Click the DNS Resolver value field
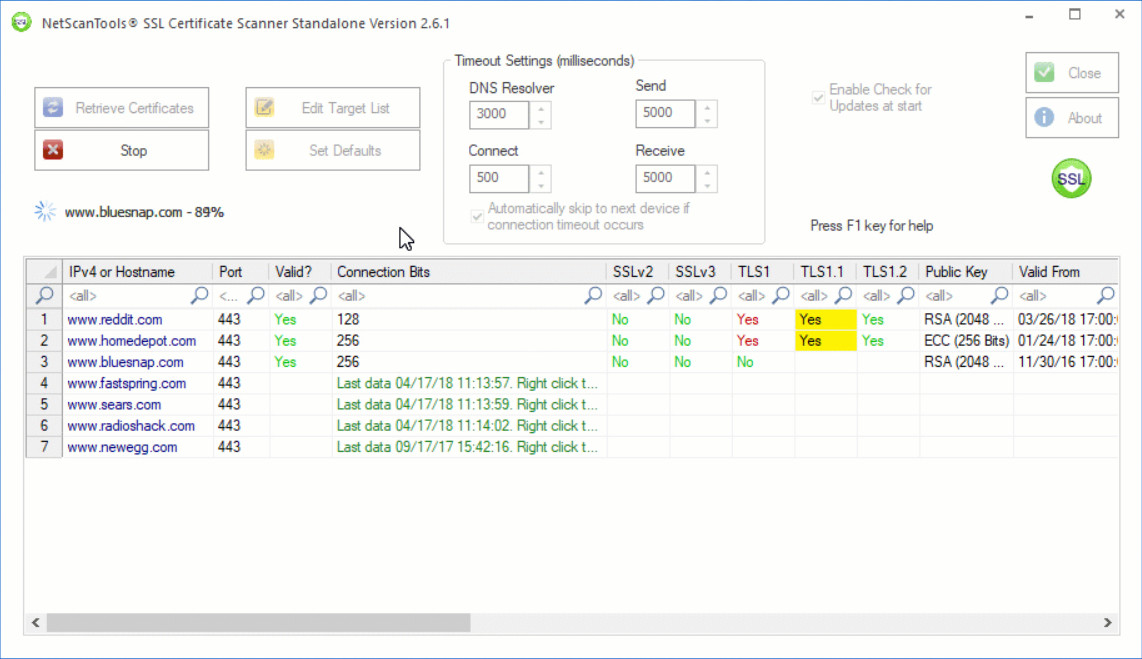Screen dimensions: 1142x659 pyautogui.click(x=499, y=114)
